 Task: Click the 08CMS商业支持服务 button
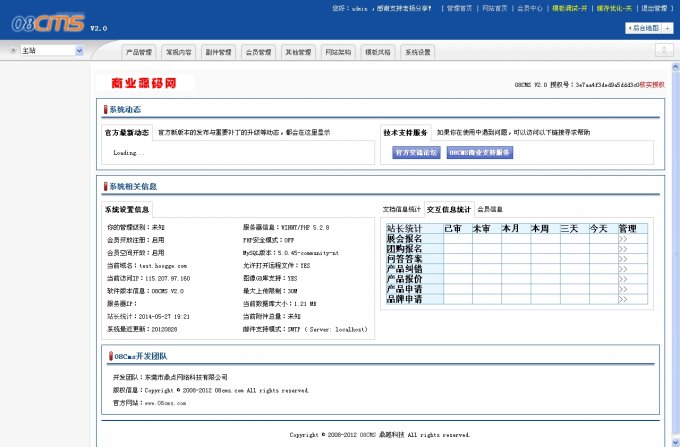[x=480, y=153]
